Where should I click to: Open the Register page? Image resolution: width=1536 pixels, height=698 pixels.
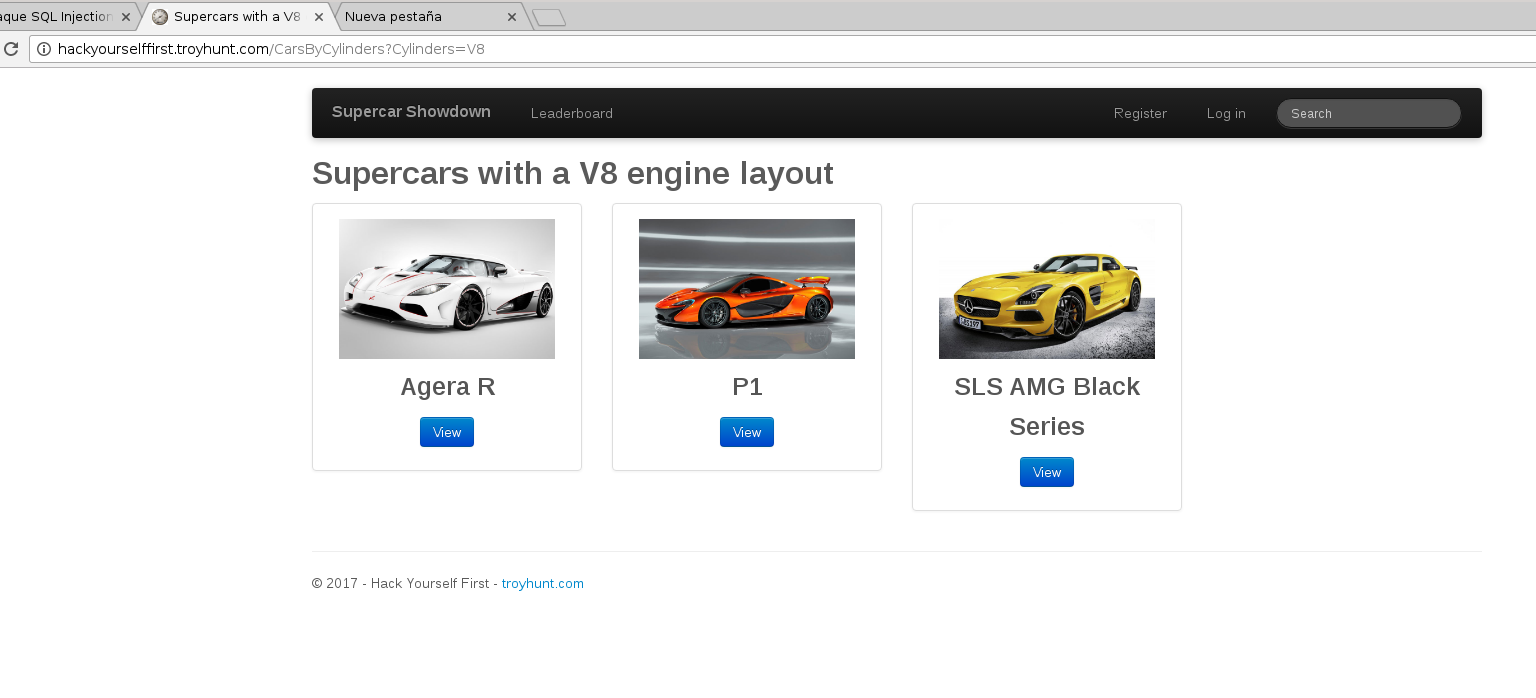(1140, 114)
